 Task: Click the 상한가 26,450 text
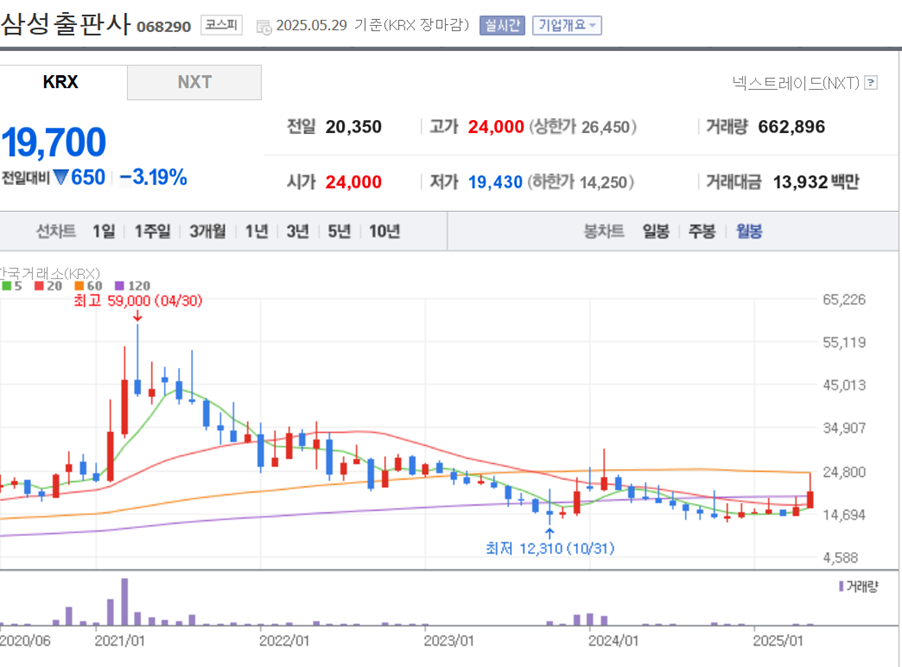tap(582, 127)
